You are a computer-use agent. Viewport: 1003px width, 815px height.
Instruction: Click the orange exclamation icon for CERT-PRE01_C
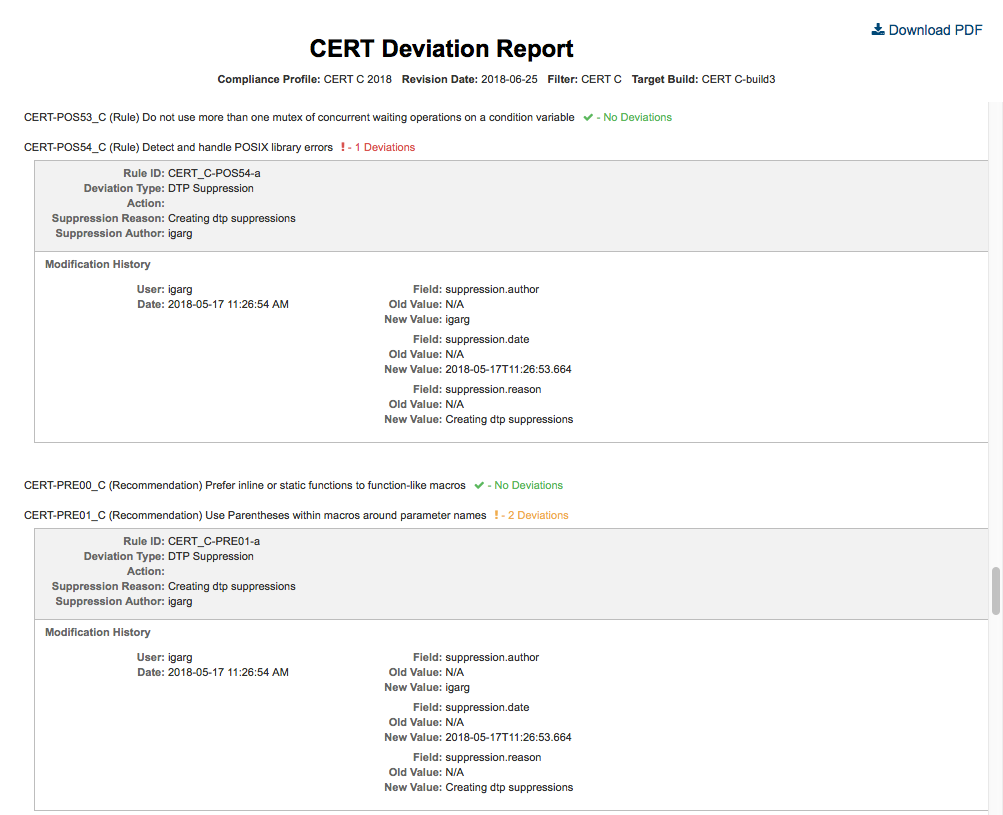point(496,515)
